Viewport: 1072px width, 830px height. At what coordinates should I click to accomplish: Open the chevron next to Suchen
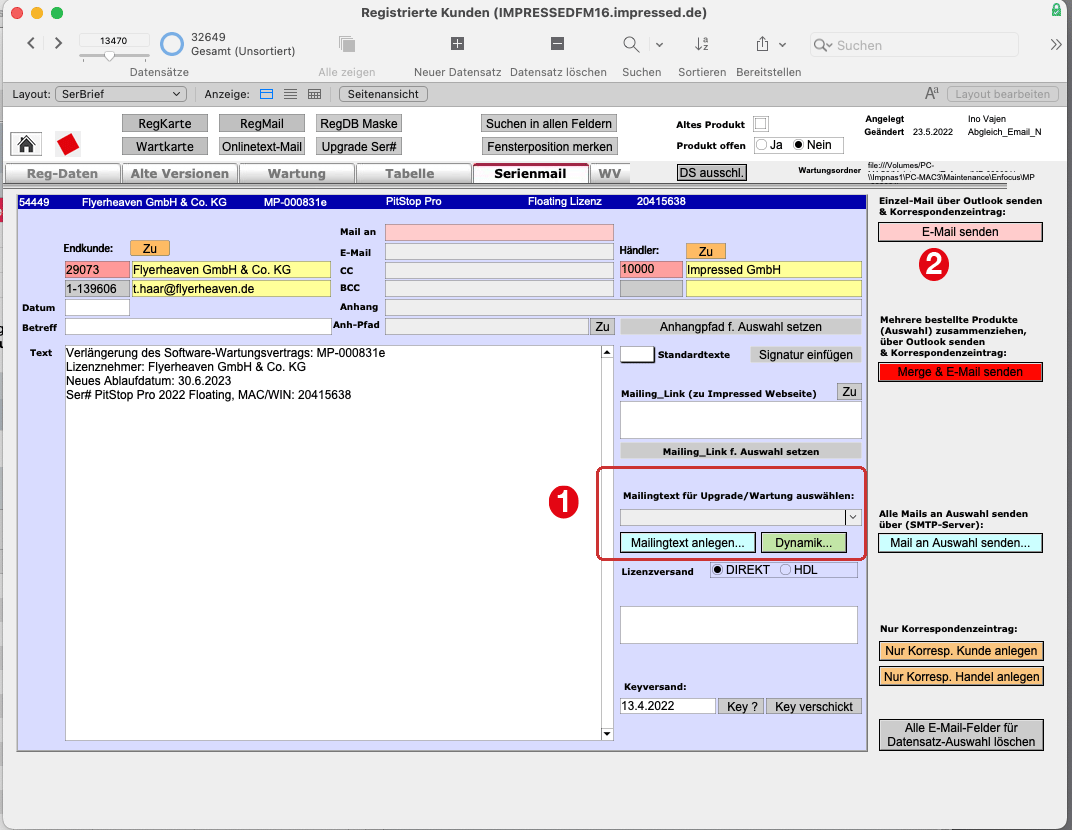(659, 45)
